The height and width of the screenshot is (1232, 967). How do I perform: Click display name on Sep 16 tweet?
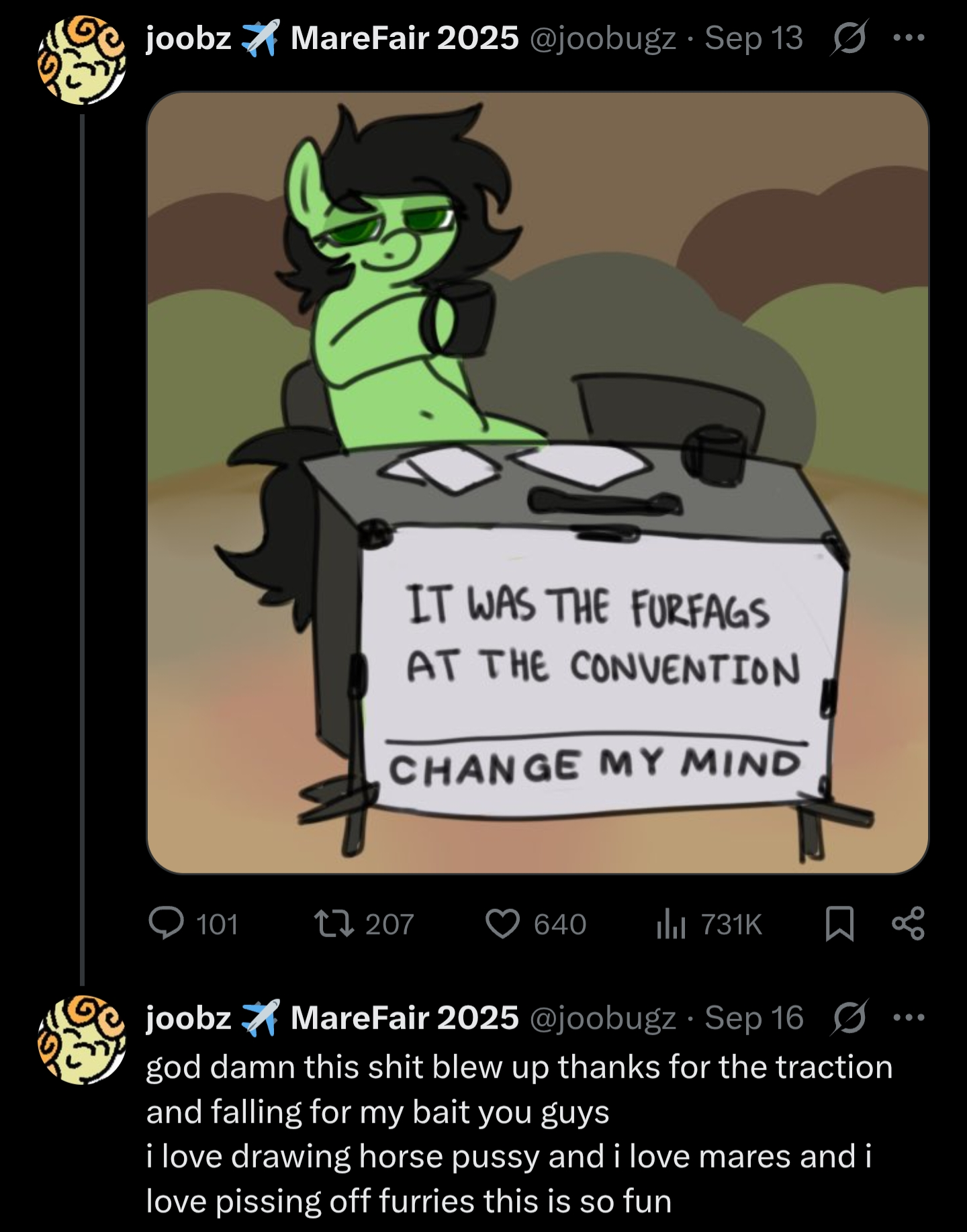click(332, 1018)
